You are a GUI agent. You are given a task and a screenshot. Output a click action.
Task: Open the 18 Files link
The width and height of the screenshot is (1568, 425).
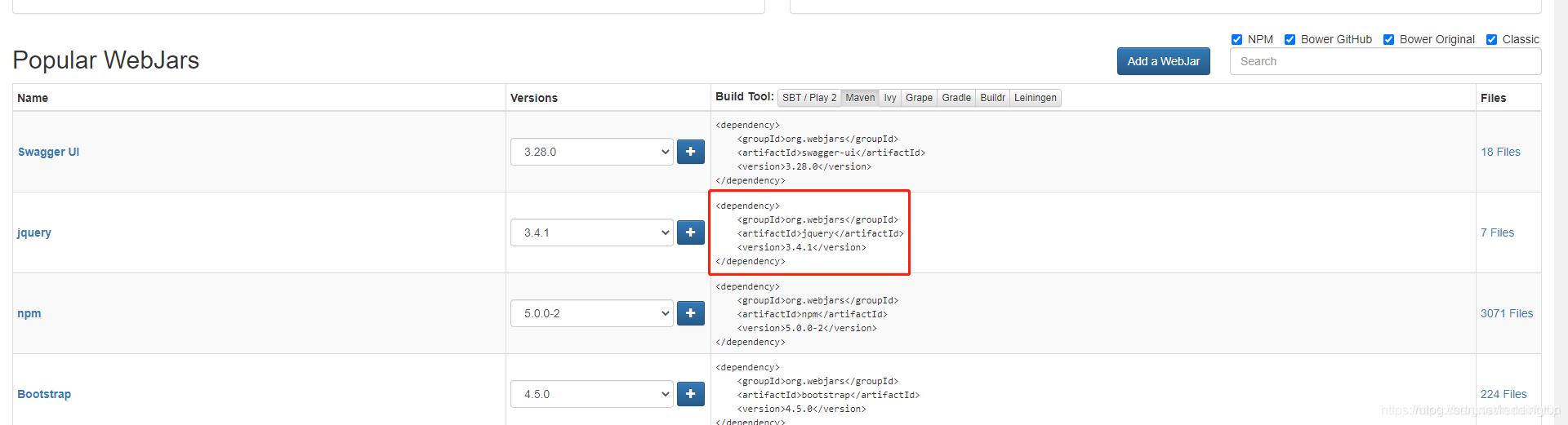(x=1500, y=152)
